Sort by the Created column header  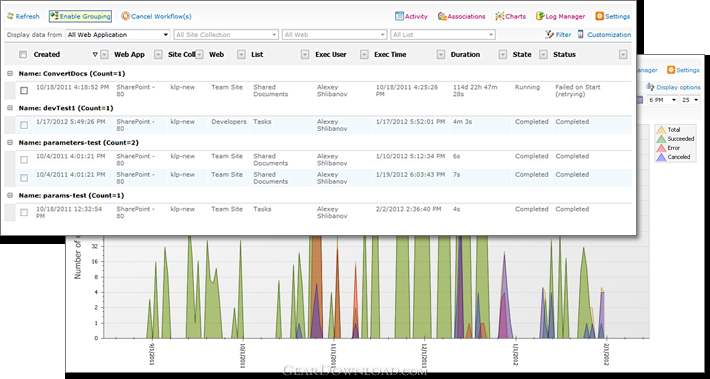tap(47, 54)
